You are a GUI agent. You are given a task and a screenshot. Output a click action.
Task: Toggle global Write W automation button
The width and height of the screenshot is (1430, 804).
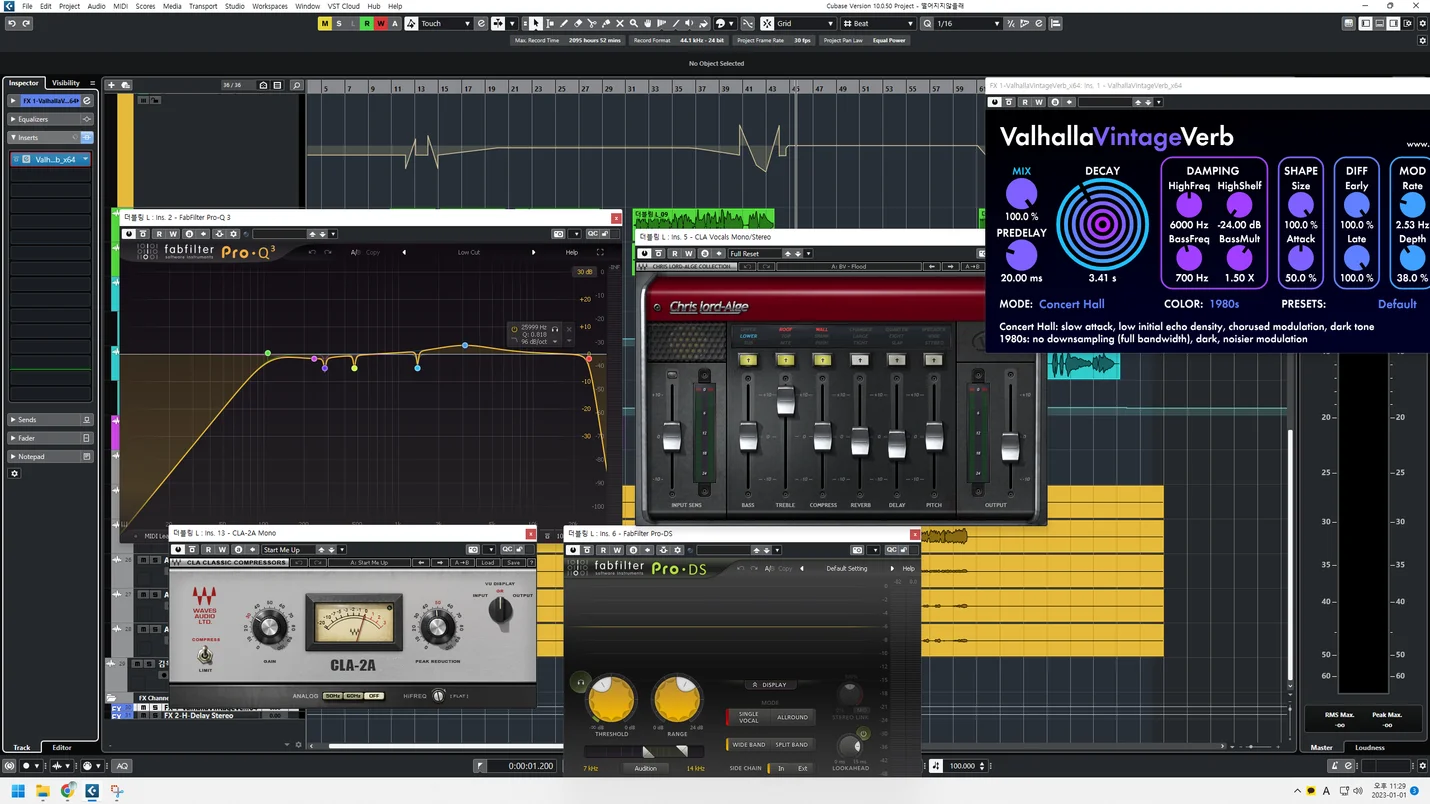381,23
